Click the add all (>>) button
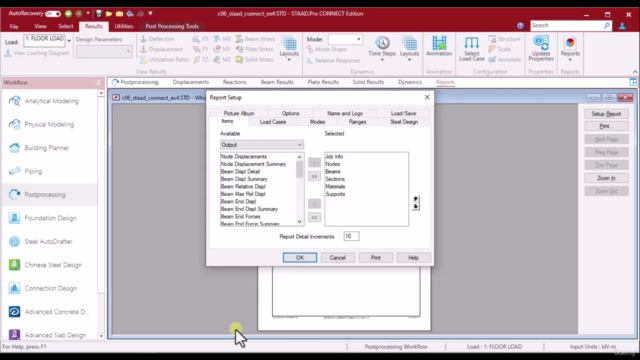This screenshot has height=360, width=640. point(314,176)
